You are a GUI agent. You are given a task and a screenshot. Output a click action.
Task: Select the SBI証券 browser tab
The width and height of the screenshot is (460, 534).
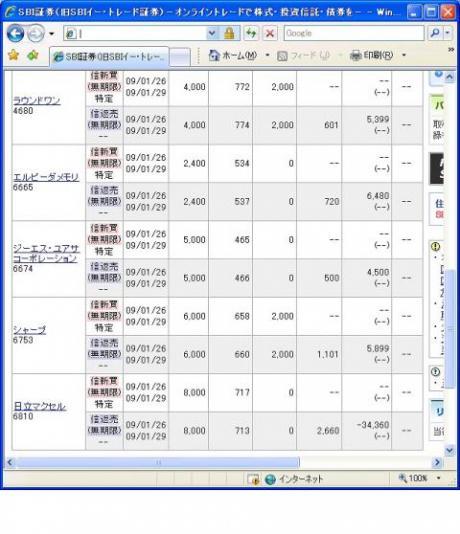pos(109,57)
